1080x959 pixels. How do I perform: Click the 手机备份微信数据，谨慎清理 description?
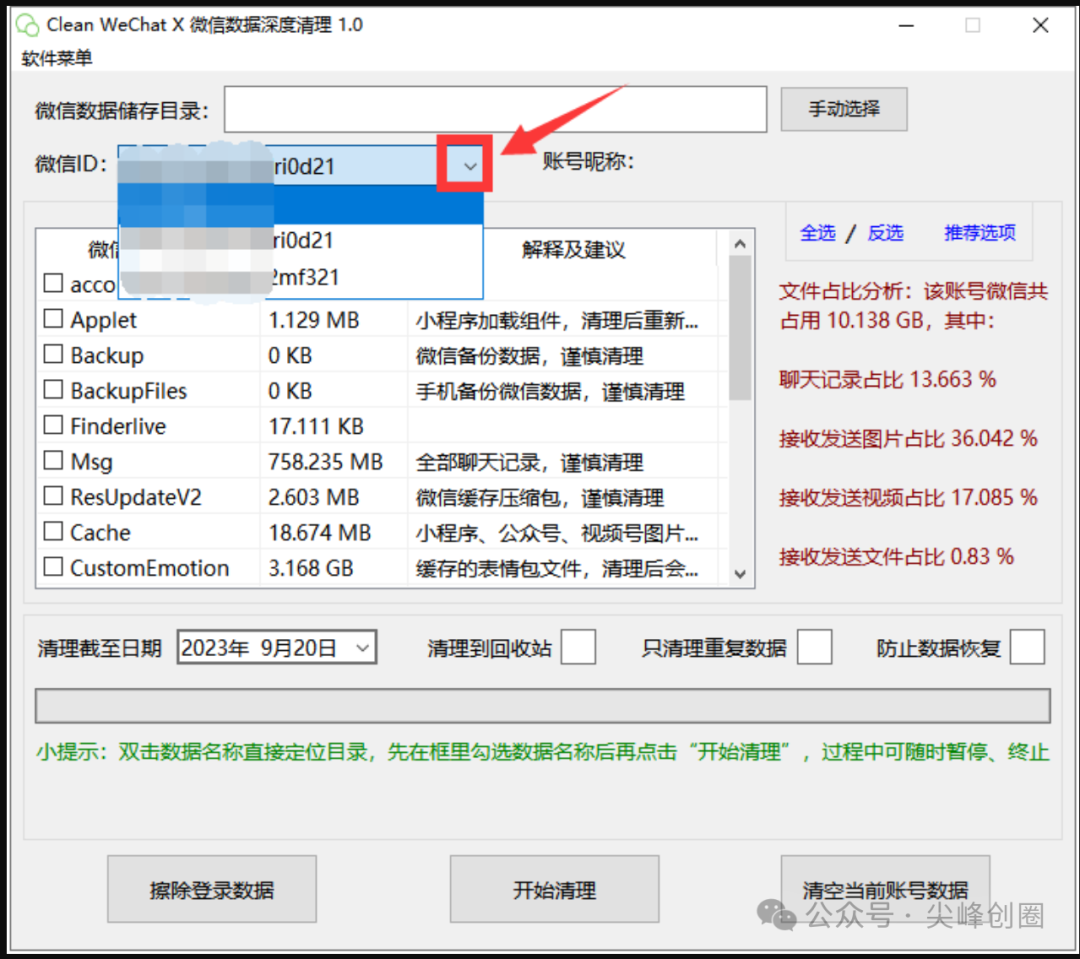[550, 391]
